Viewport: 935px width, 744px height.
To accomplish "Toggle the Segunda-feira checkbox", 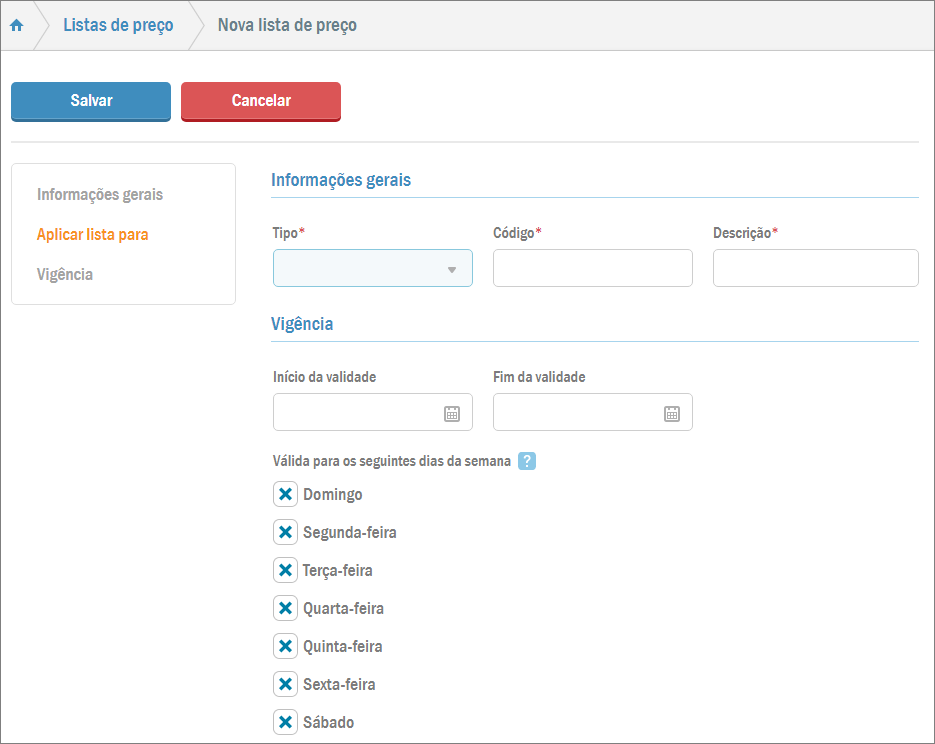I will 285,532.
